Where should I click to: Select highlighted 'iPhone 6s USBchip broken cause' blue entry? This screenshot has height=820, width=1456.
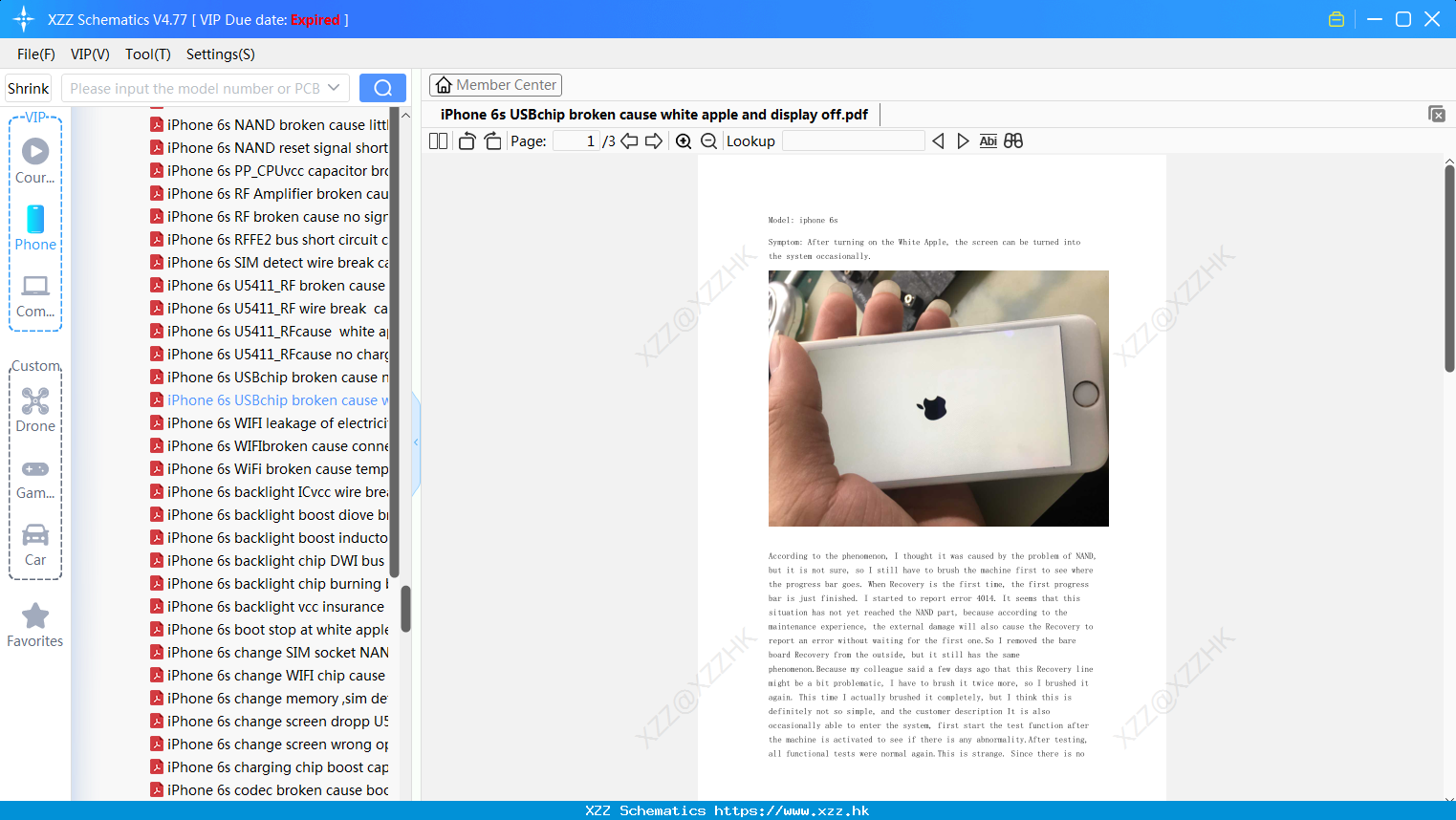(270, 400)
